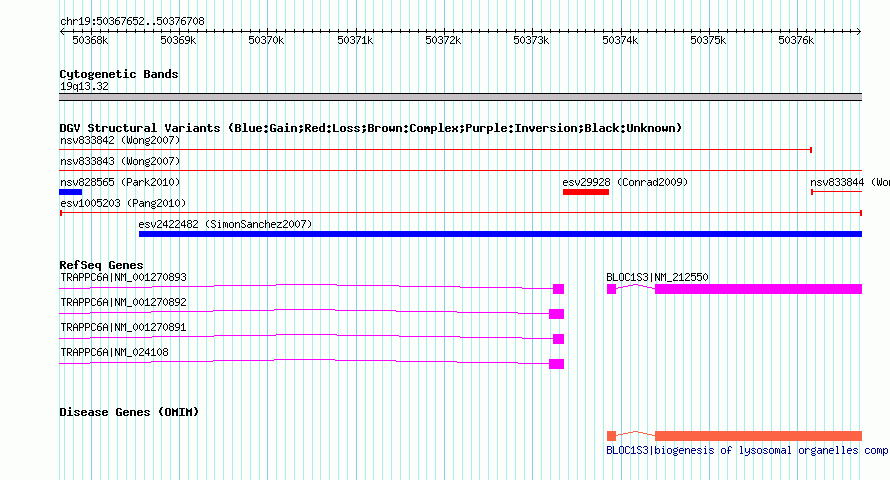Click the thin red esv1005203 variant line

point(460,213)
